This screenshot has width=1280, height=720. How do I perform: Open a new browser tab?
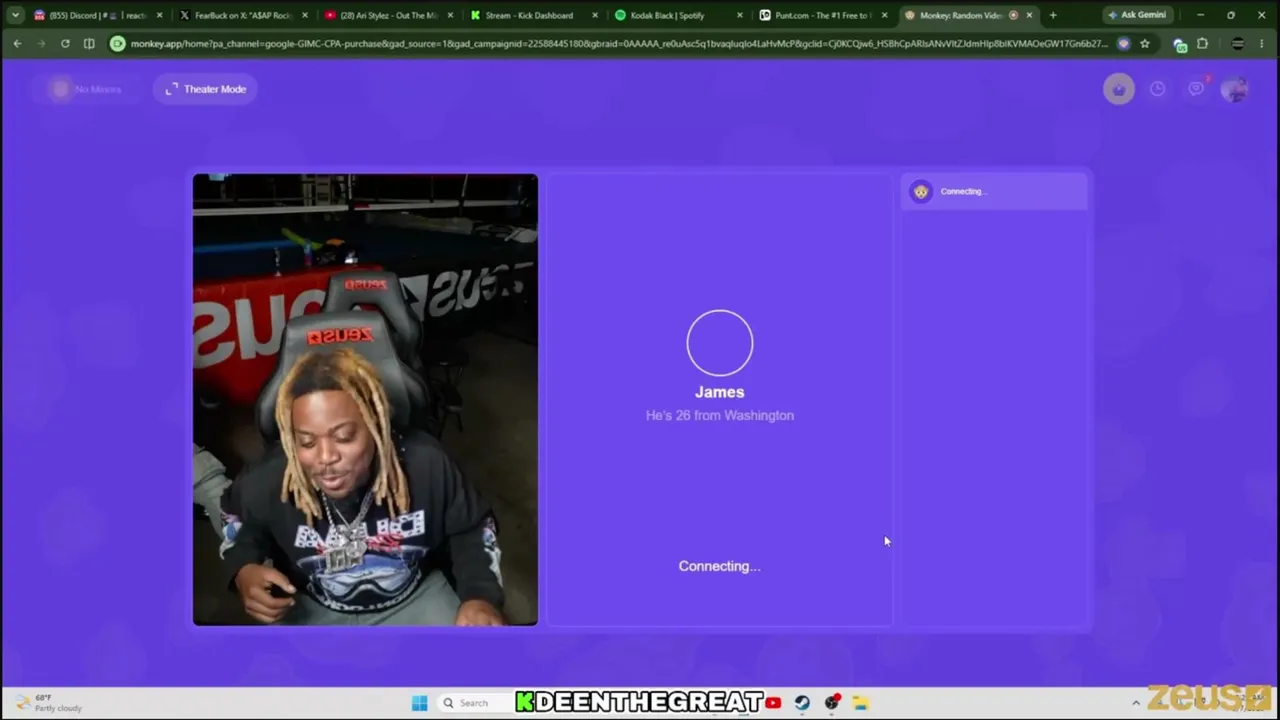(x=1053, y=15)
